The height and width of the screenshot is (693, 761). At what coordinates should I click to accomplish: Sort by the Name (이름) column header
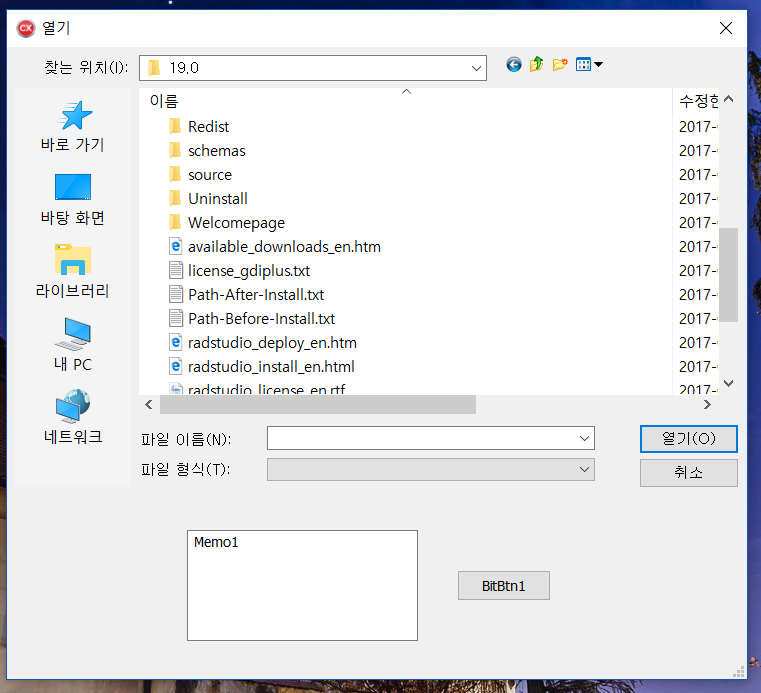tap(164, 101)
